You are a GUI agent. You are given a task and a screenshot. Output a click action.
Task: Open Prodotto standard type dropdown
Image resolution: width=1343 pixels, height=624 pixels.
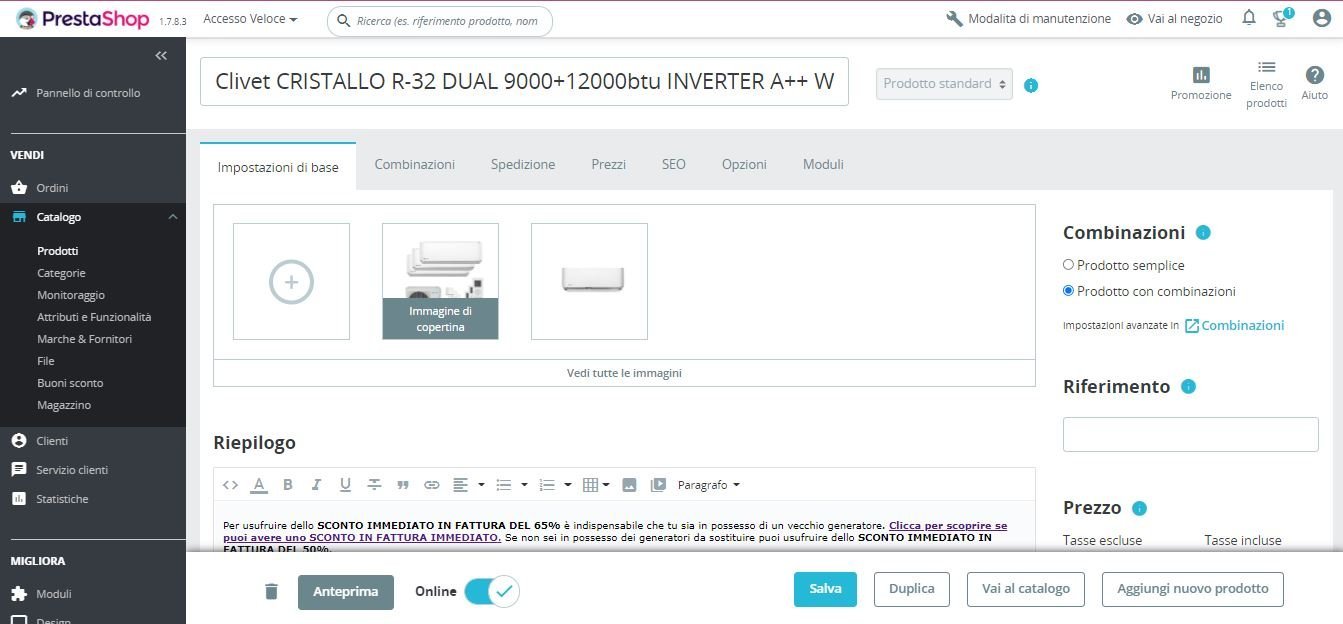point(944,84)
